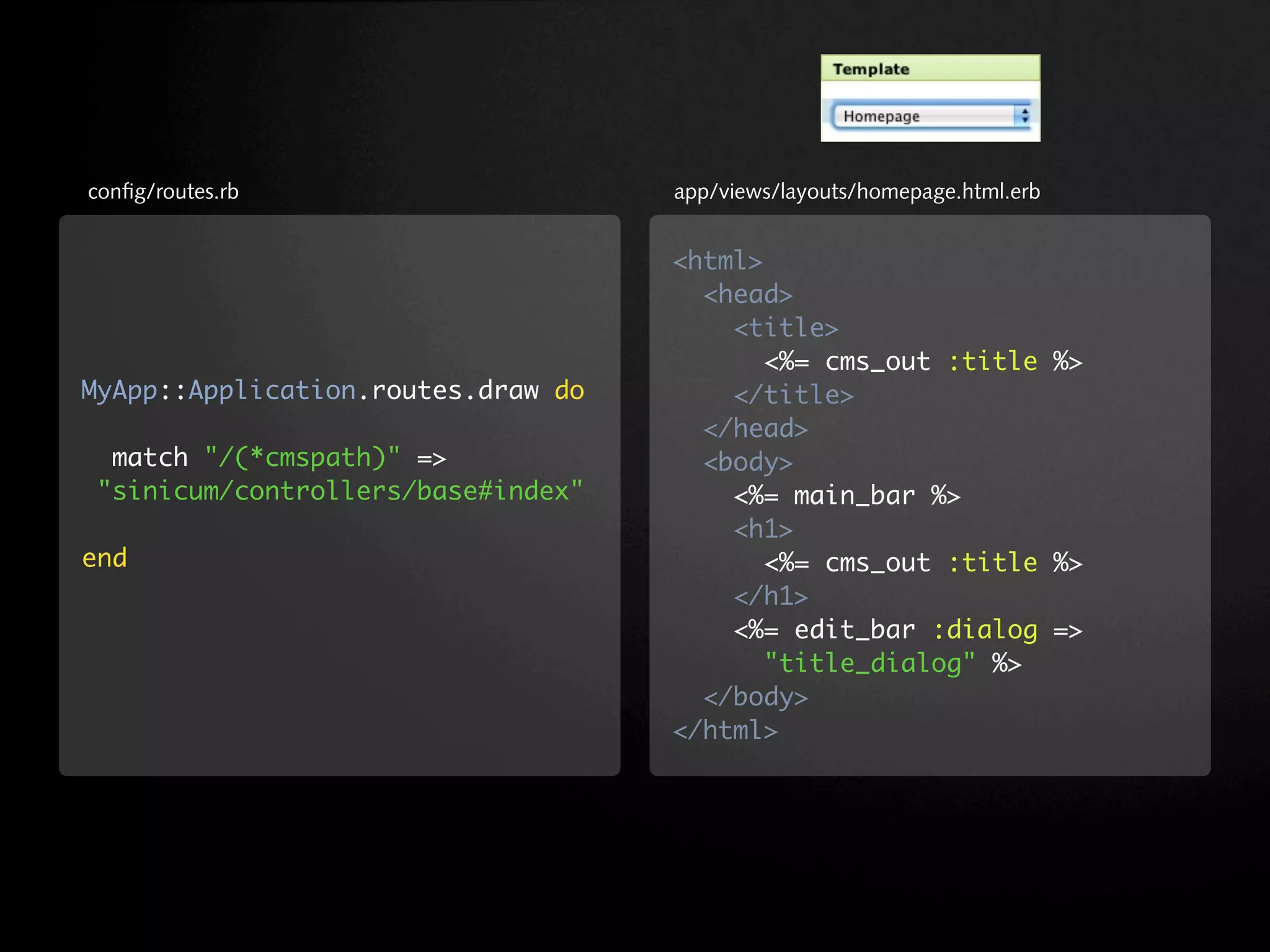Click the Template panel header
The width and height of the screenshot is (1270, 952).
[930, 68]
